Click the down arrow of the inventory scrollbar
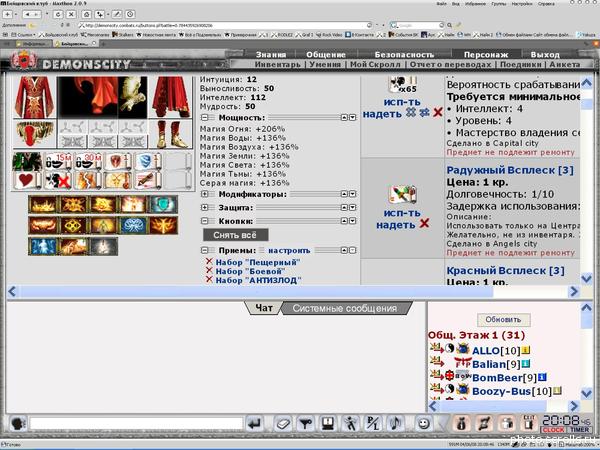Image resolution: width=600 pixels, height=450 pixels. pos(586,278)
